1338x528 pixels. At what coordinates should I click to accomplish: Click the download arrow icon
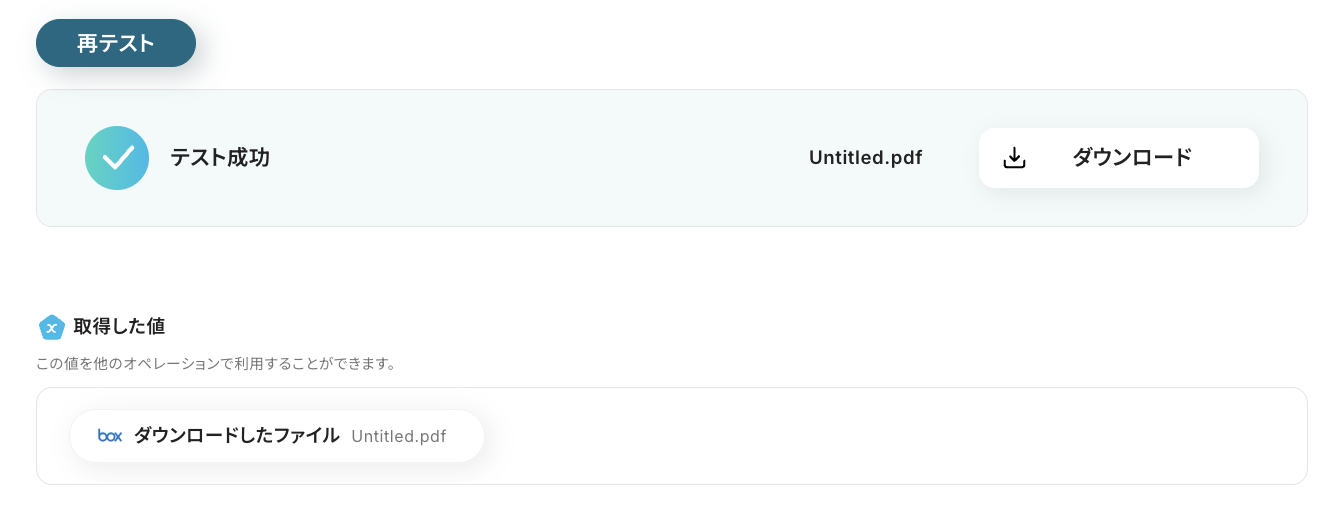(1014, 158)
